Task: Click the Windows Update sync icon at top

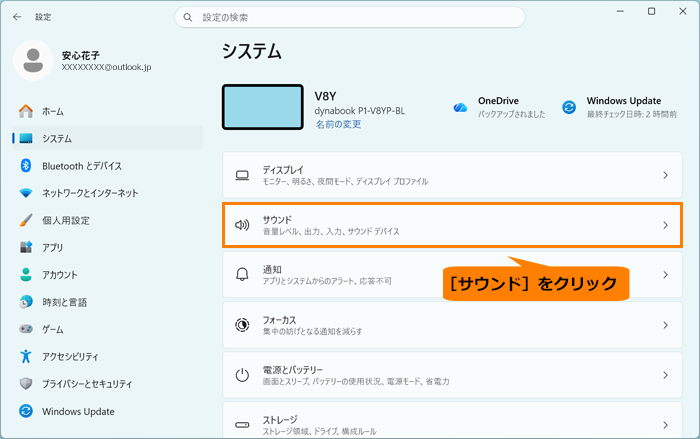Action: [569, 107]
